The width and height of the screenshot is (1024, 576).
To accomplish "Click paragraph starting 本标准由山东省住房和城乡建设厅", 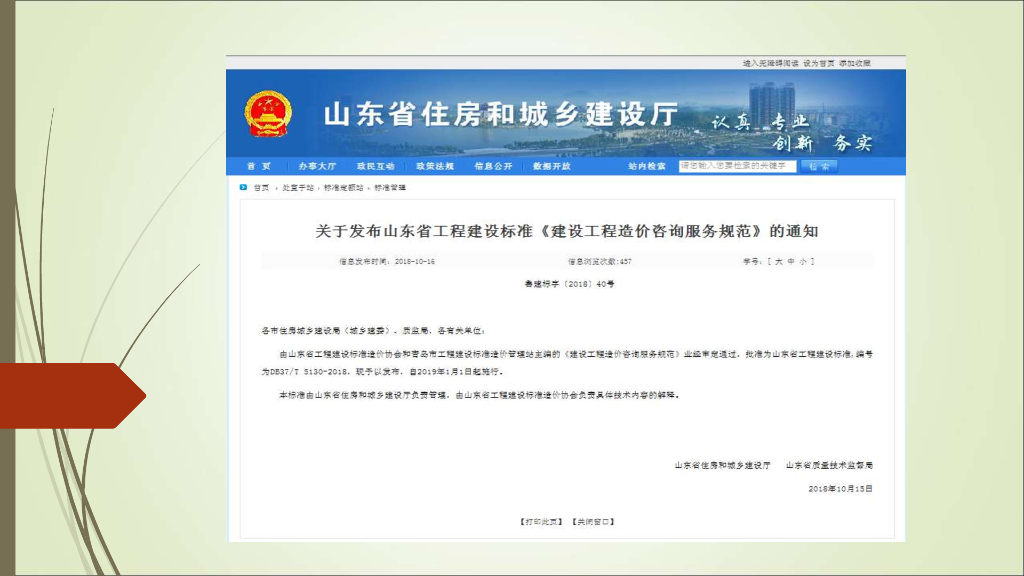I will coord(479,395).
